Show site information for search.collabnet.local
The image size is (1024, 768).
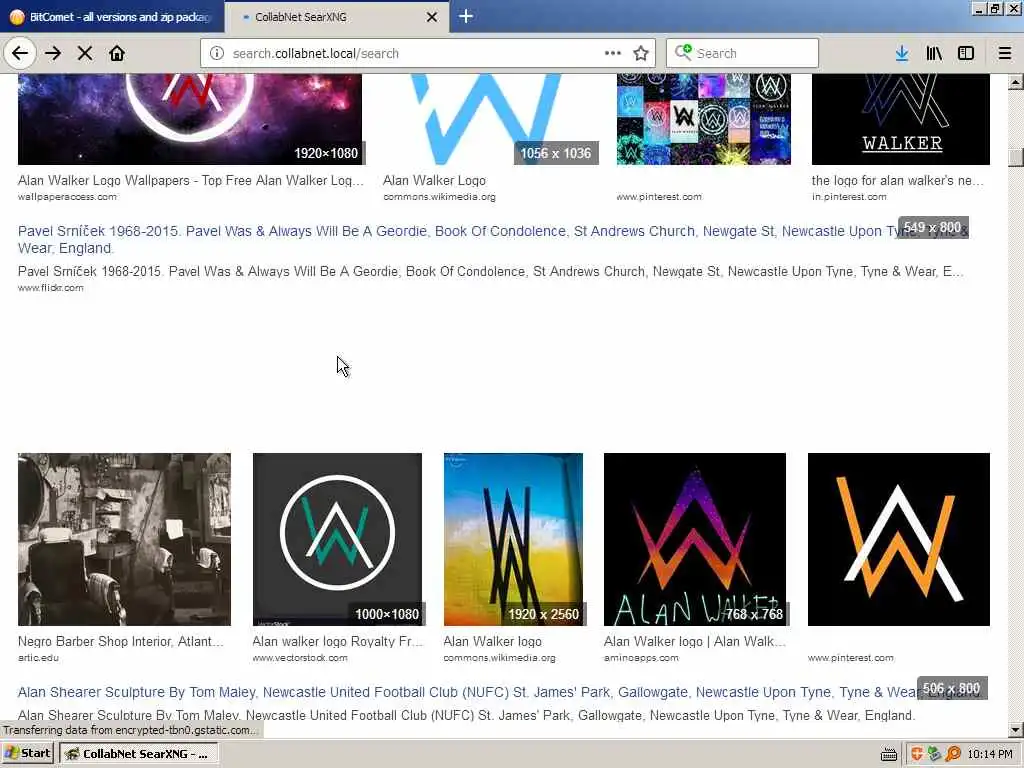point(217,54)
